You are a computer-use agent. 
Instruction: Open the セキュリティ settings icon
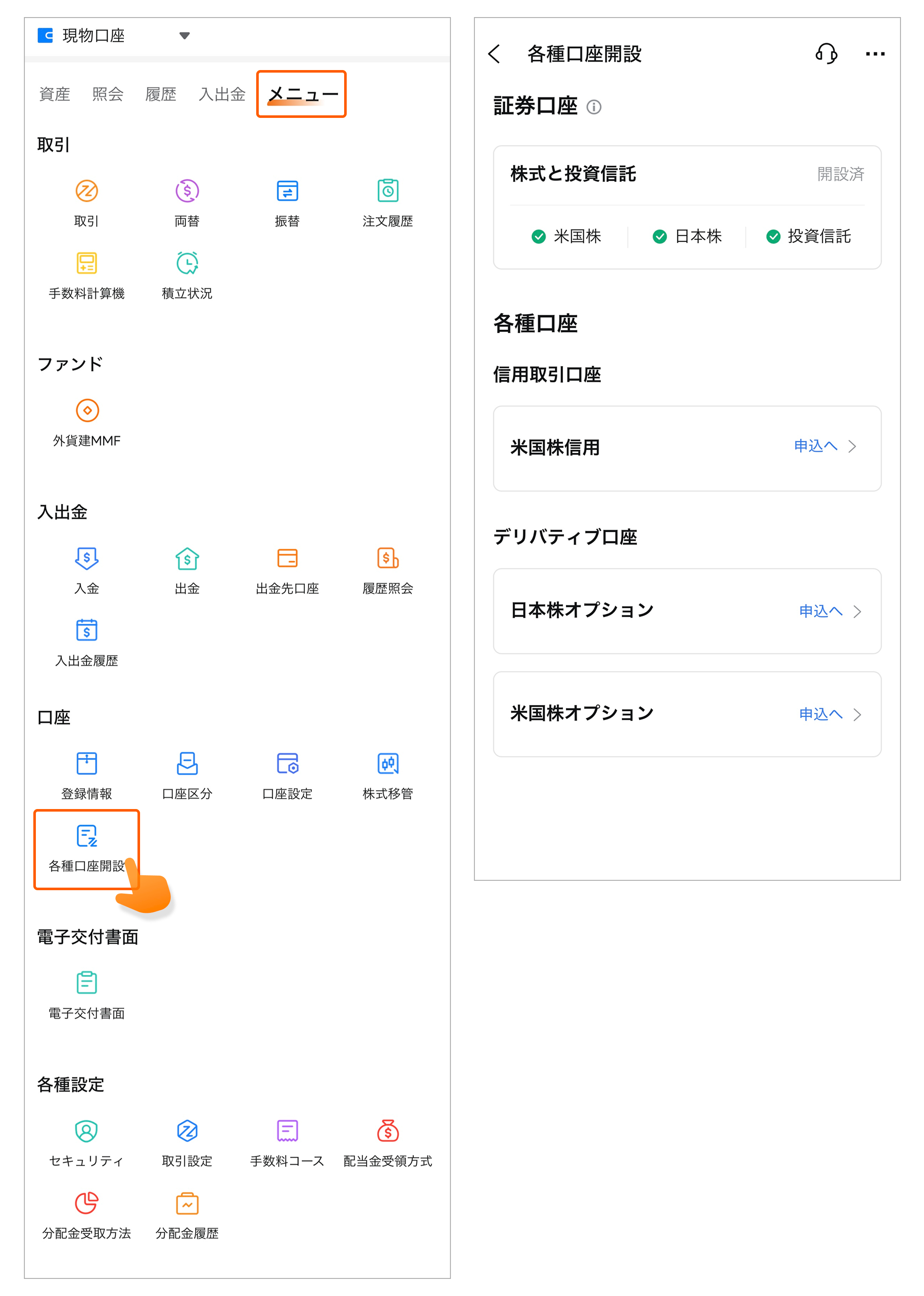point(87,1130)
